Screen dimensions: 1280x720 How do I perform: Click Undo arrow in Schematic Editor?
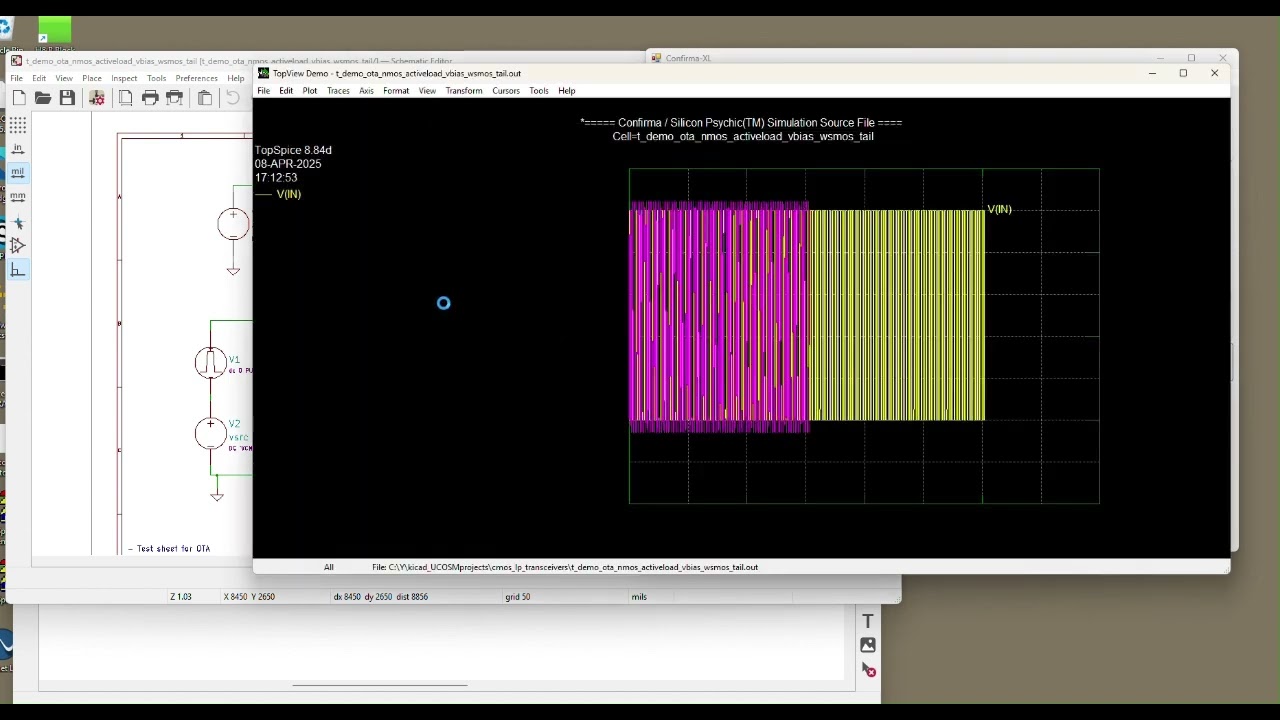point(233,97)
